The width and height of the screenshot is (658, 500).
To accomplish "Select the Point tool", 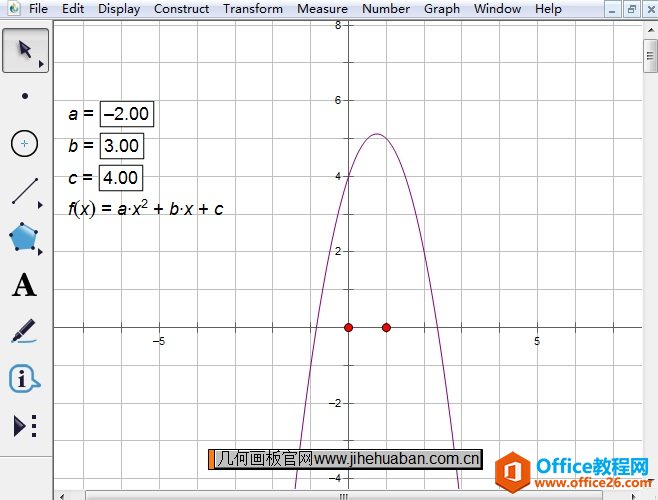I will pos(25,96).
